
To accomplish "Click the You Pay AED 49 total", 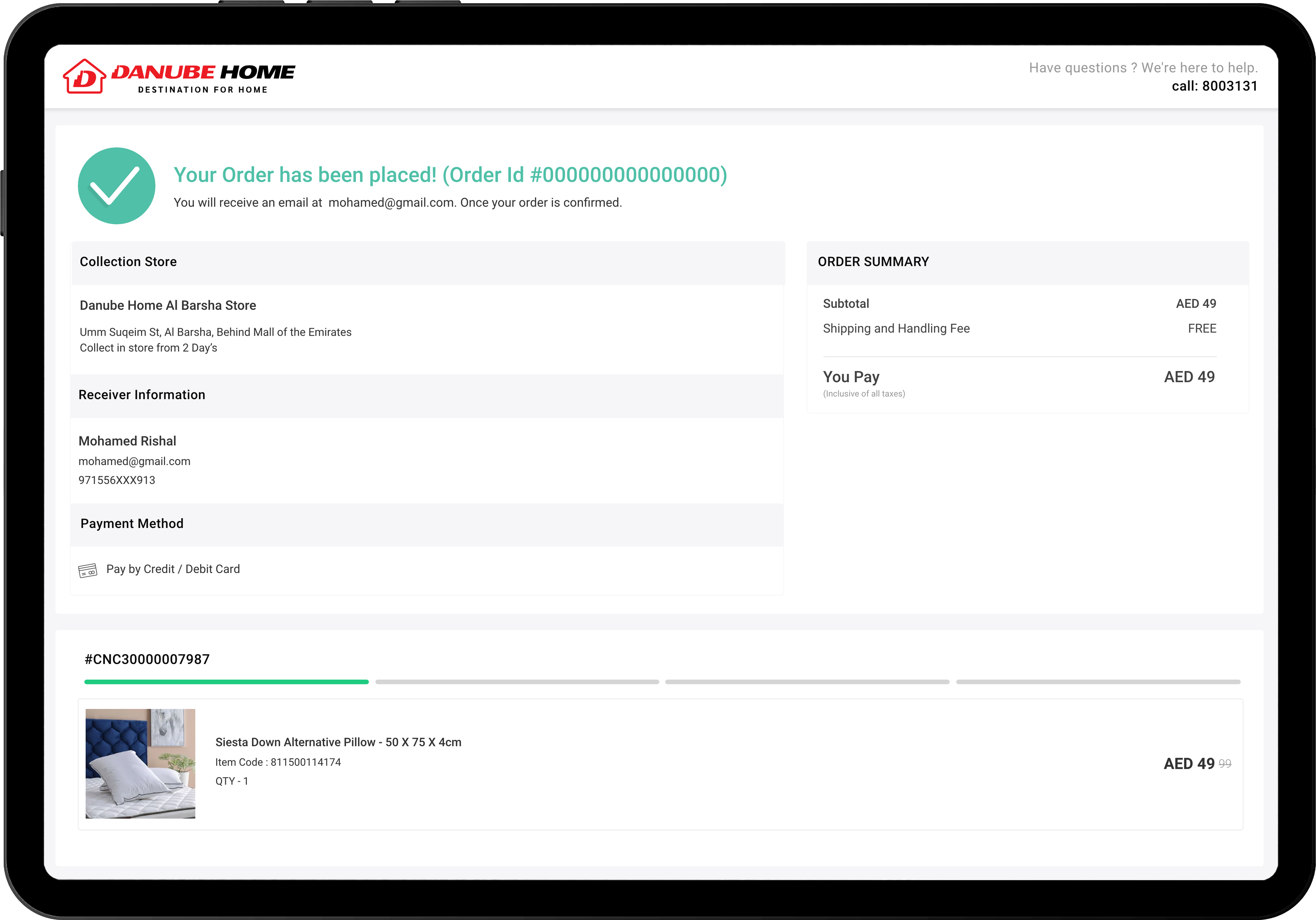I will tap(1189, 377).
